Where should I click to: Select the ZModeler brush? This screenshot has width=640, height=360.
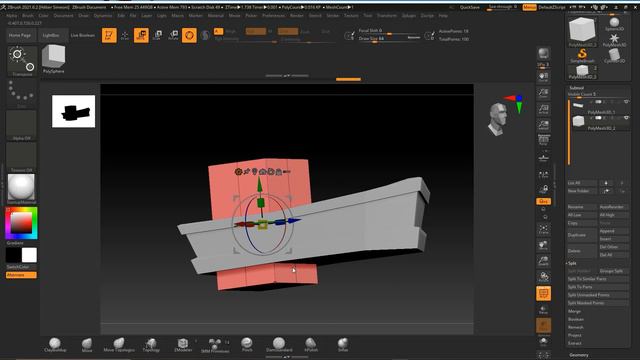pyautogui.click(x=183, y=345)
